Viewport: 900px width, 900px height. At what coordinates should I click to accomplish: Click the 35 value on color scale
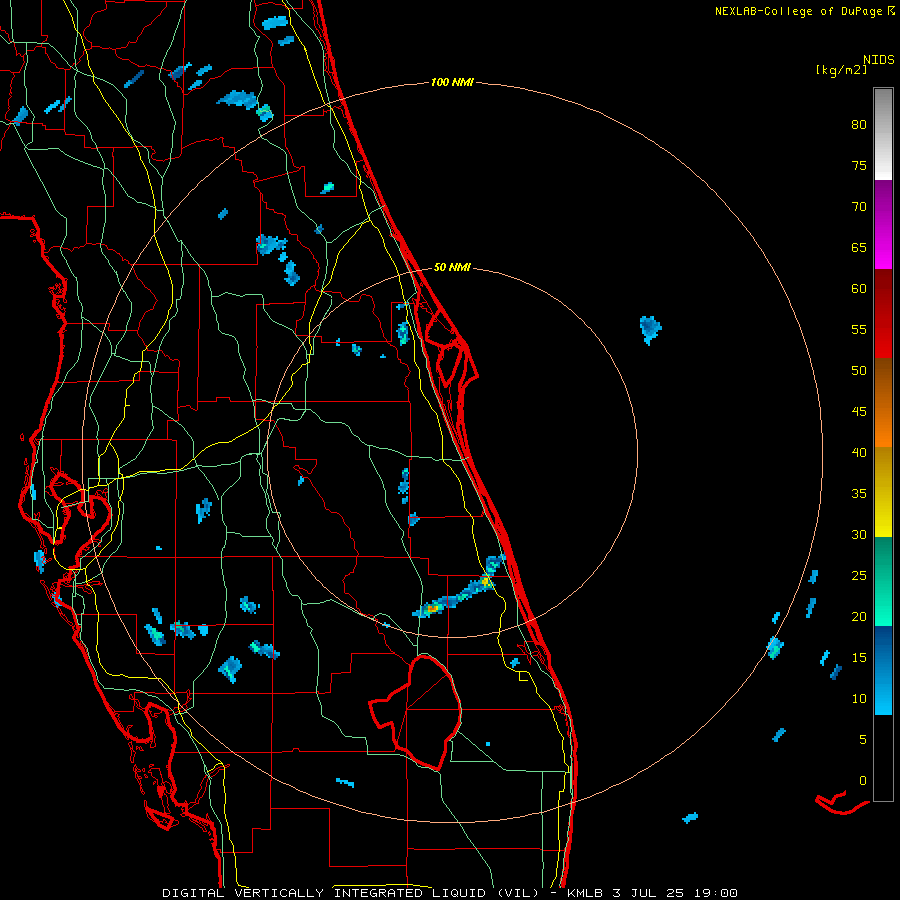click(x=859, y=494)
